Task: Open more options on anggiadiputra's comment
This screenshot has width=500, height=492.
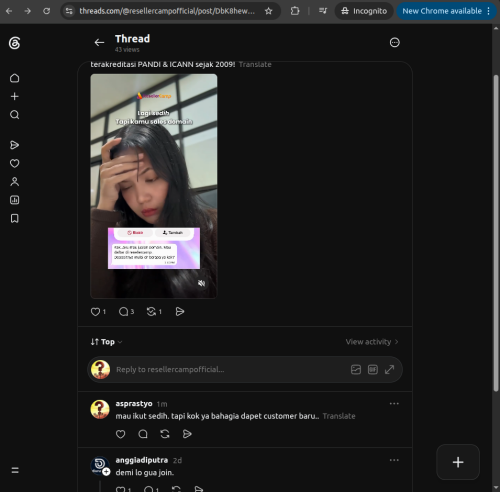Action: (x=394, y=460)
